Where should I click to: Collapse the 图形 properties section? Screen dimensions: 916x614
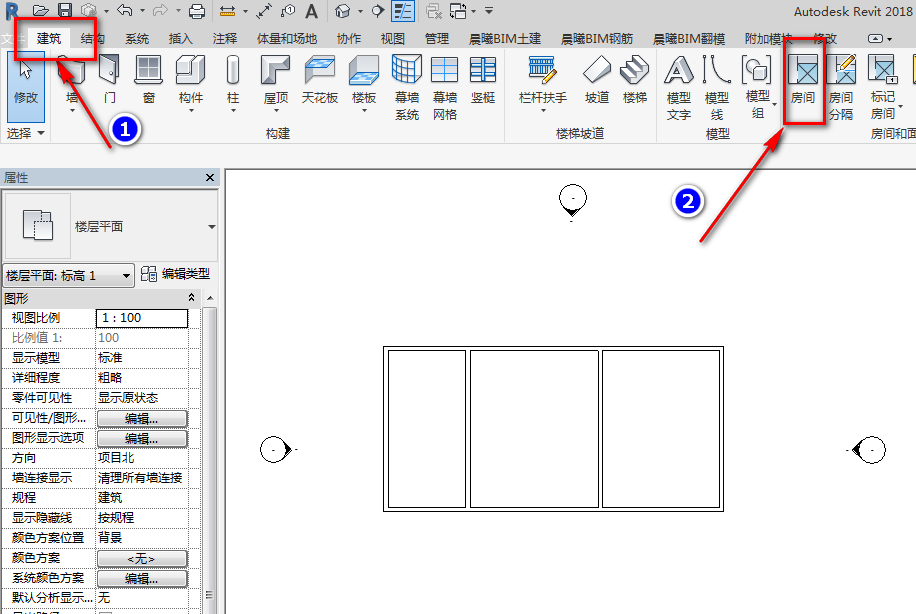[191, 298]
